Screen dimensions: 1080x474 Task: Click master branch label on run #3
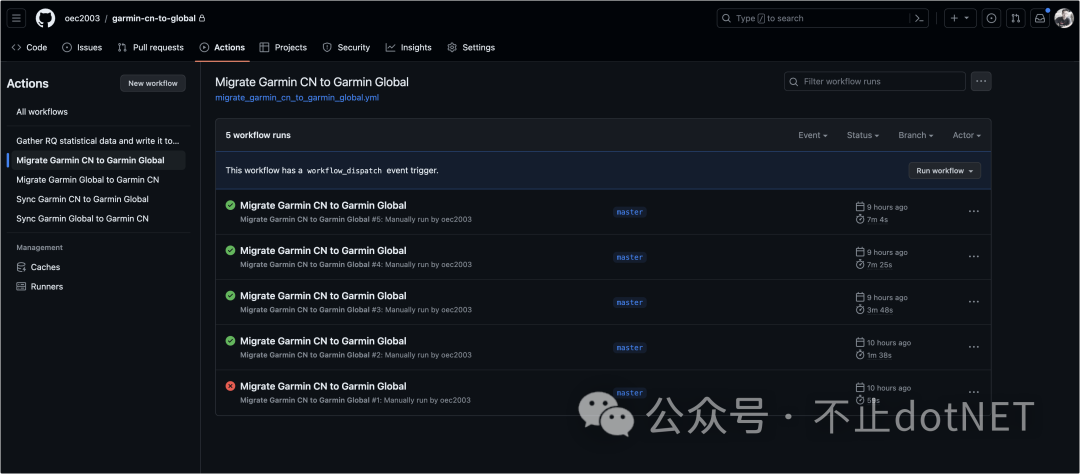click(630, 302)
